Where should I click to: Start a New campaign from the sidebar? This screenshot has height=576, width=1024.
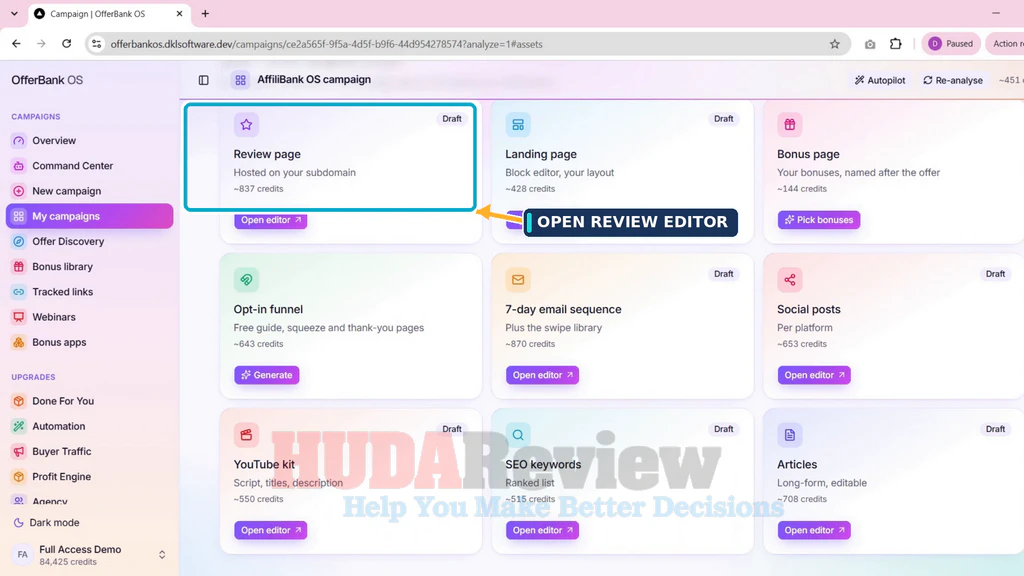point(89,191)
